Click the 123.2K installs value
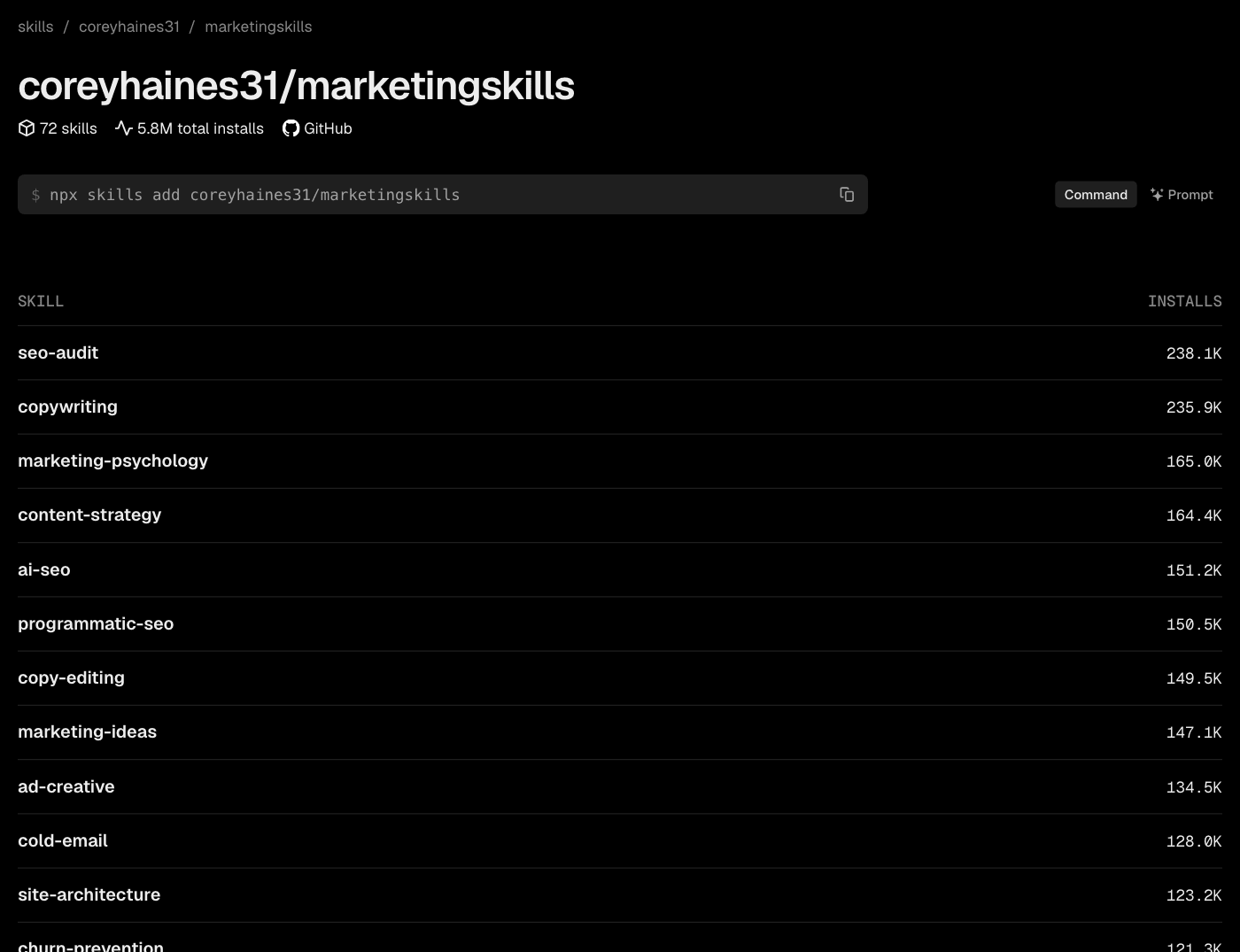This screenshot has width=1240, height=952. click(x=1194, y=895)
